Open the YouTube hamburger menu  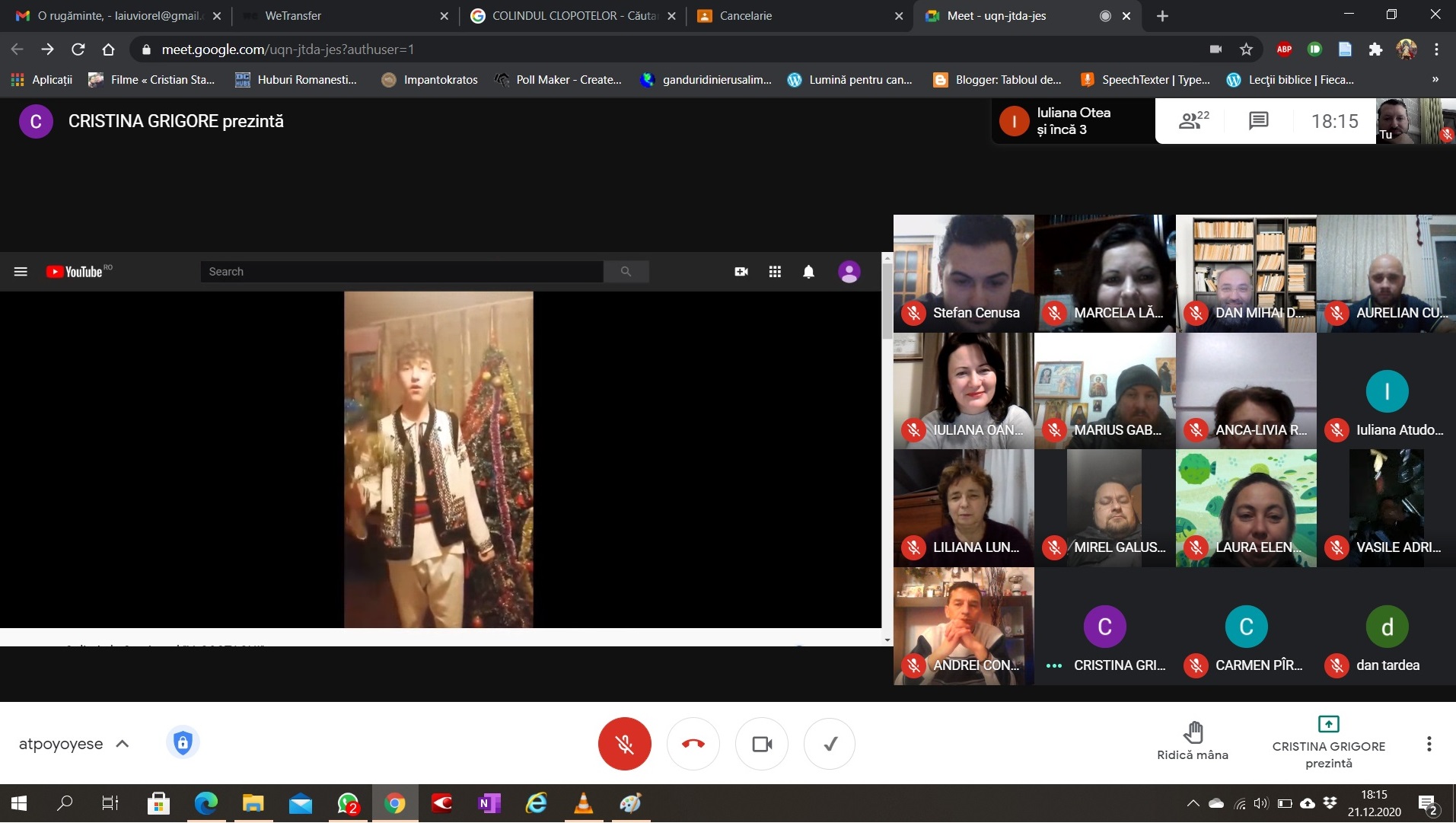coord(21,272)
